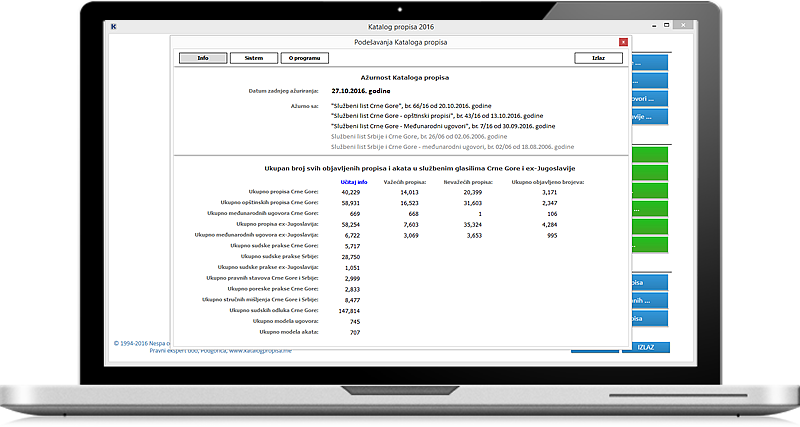This screenshot has height=427, width=800.
Task: Click the value 2,999
Action: tap(352, 279)
